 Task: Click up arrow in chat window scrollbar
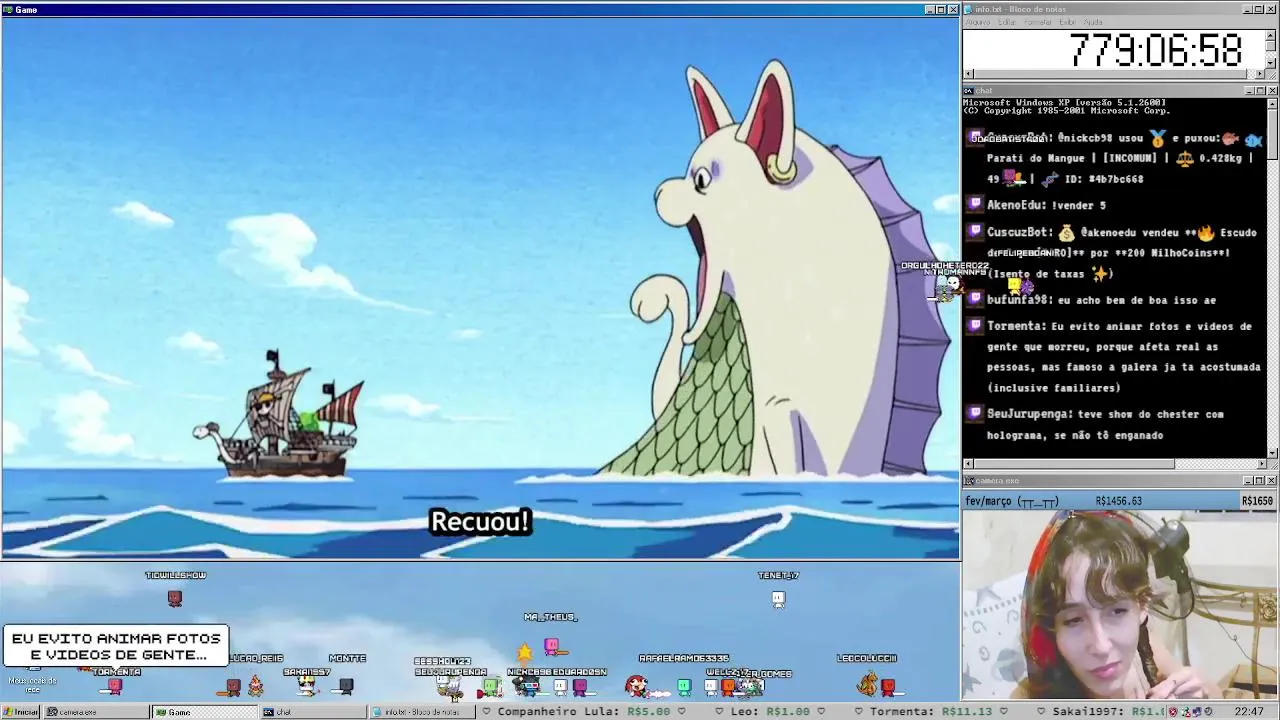click(1271, 102)
